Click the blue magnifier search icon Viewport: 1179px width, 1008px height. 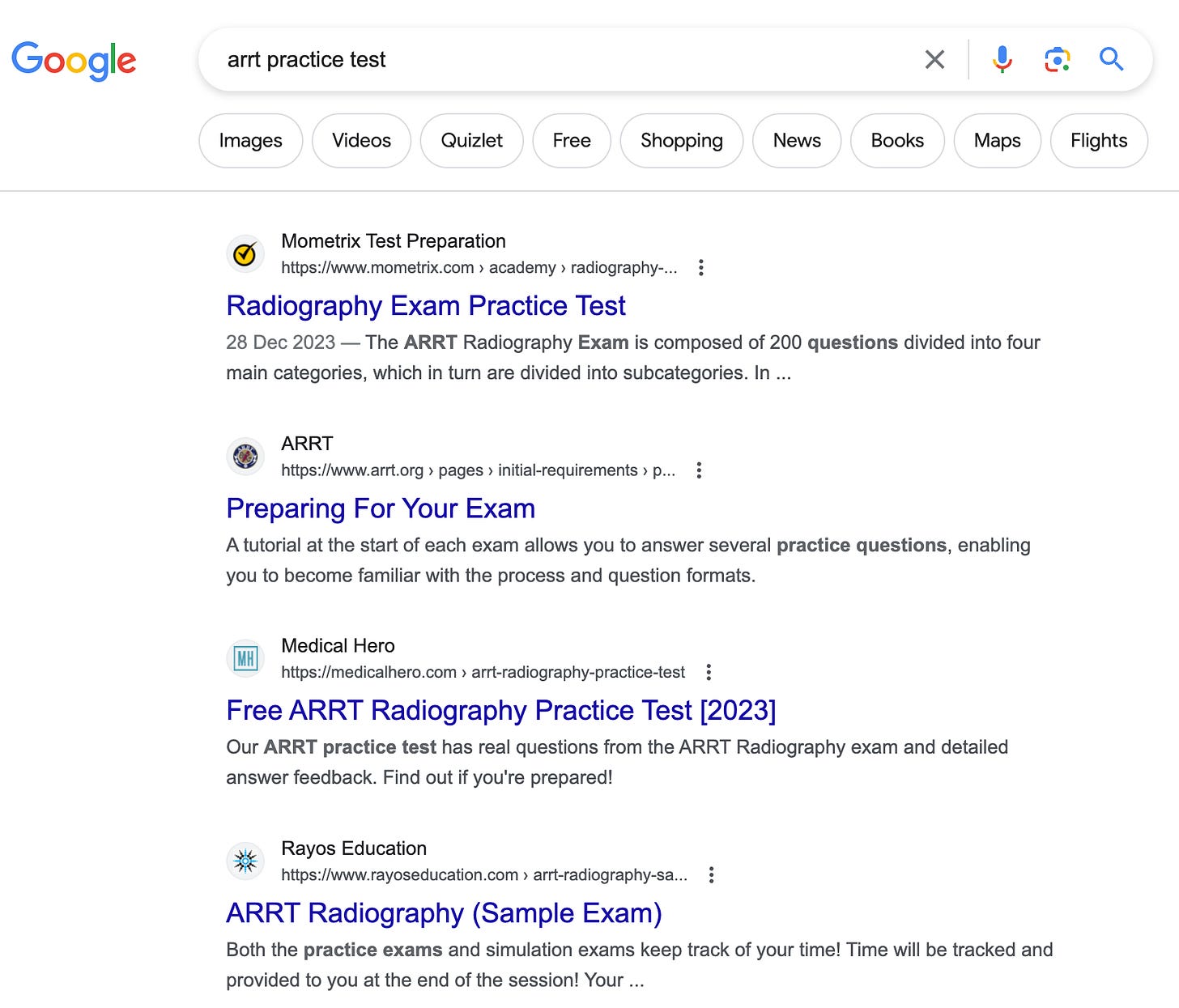point(1111,59)
